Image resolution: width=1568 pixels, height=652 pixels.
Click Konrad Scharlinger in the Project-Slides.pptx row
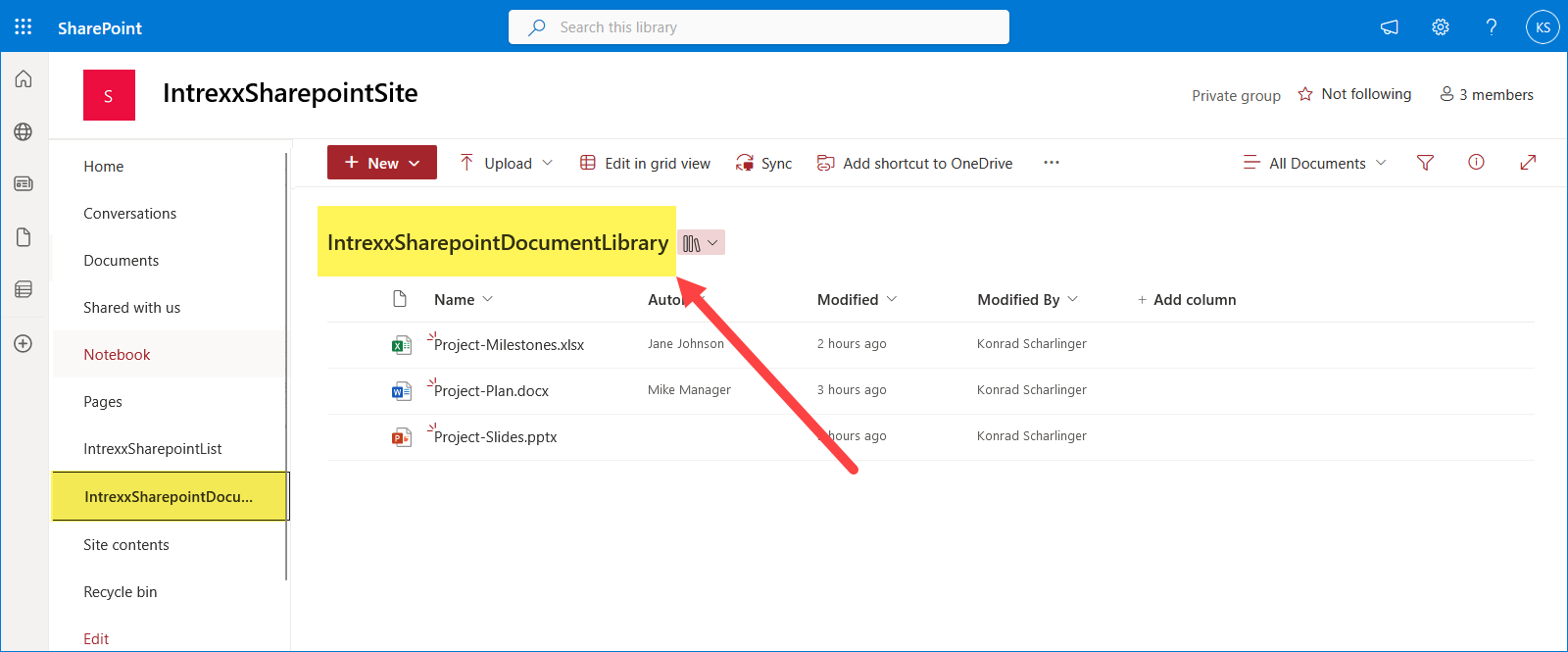[x=1032, y=436]
